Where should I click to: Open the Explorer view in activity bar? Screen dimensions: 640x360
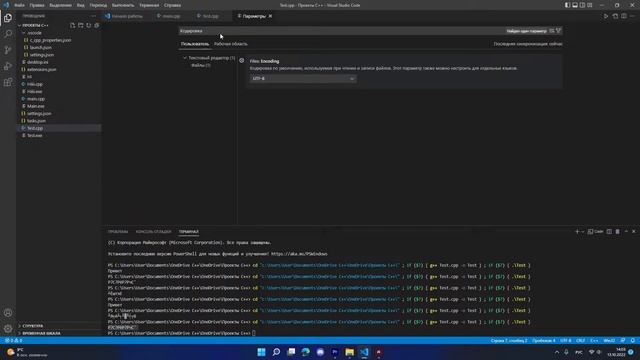pos(8,18)
